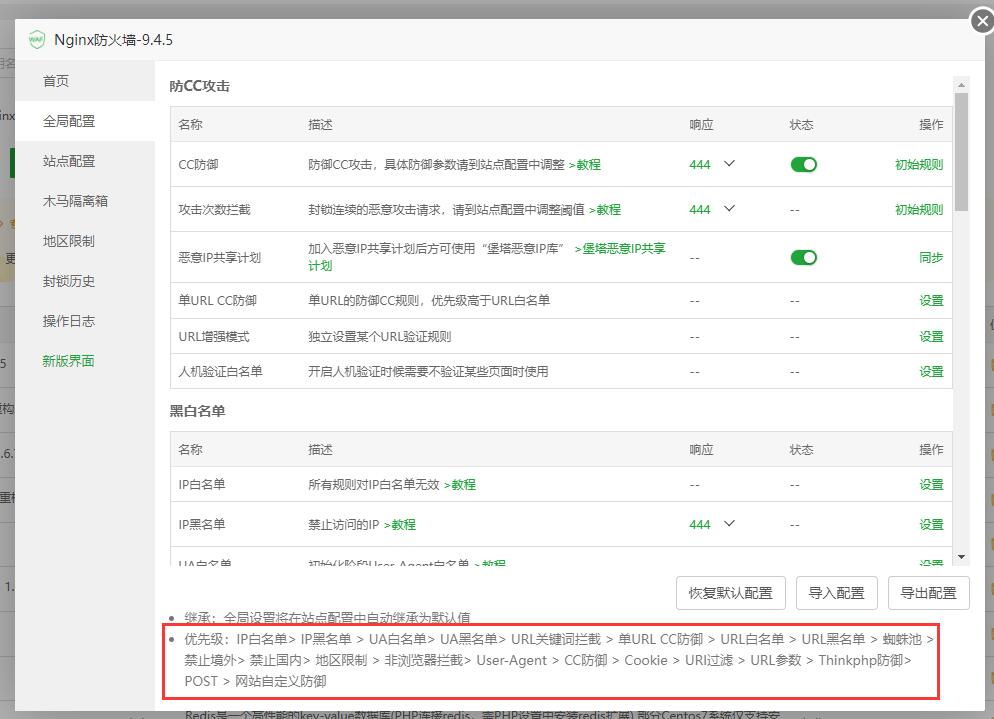Image resolution: width=994 pixels, height=719 pixels.
Task: Open the IP白名单 教程 tutorial link
Action: click(460, 484)
